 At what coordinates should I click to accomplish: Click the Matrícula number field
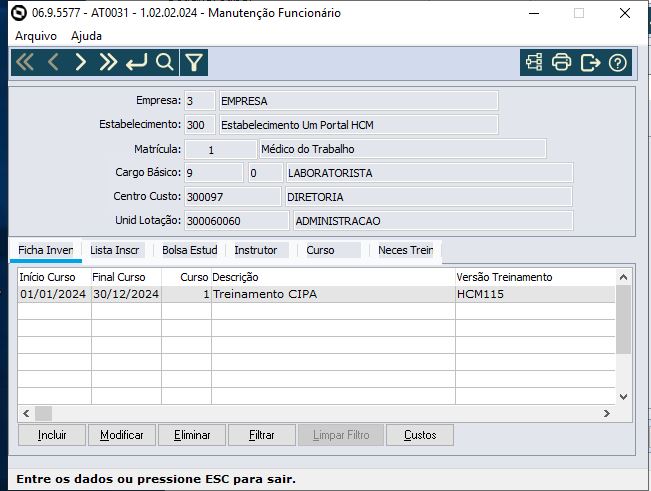point(220,149)
